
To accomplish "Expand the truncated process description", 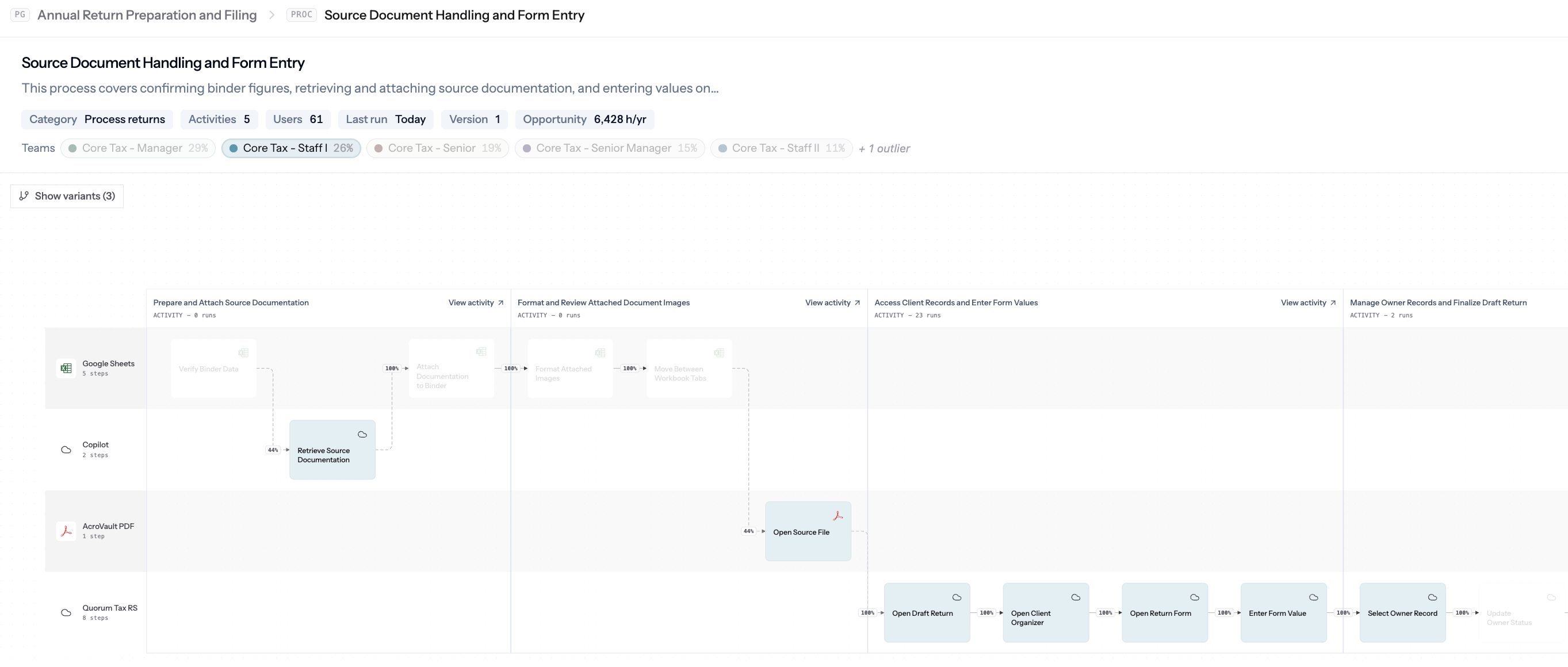I will (x=370, y=88).
